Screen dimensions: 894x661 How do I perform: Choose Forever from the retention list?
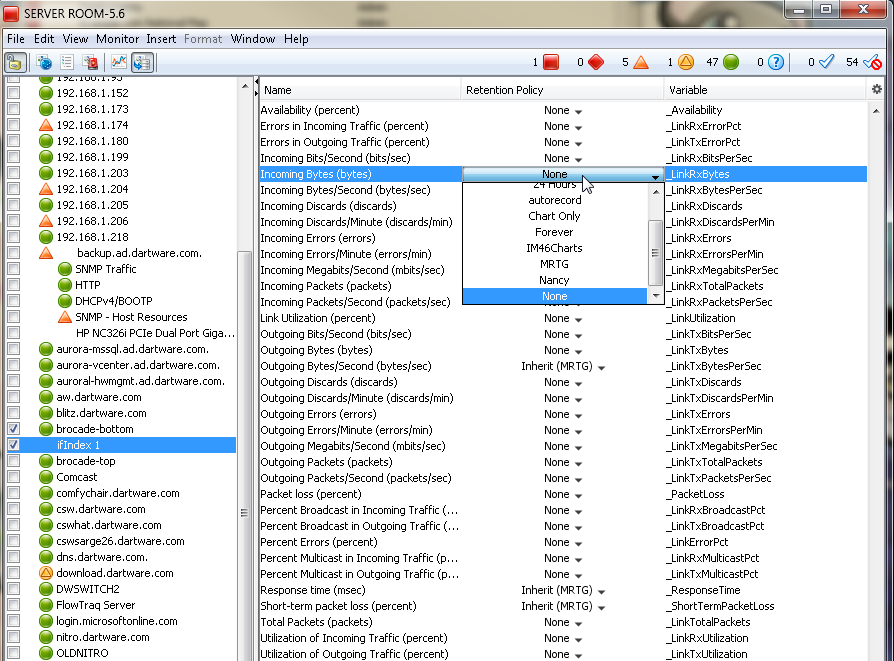point(554,232)
